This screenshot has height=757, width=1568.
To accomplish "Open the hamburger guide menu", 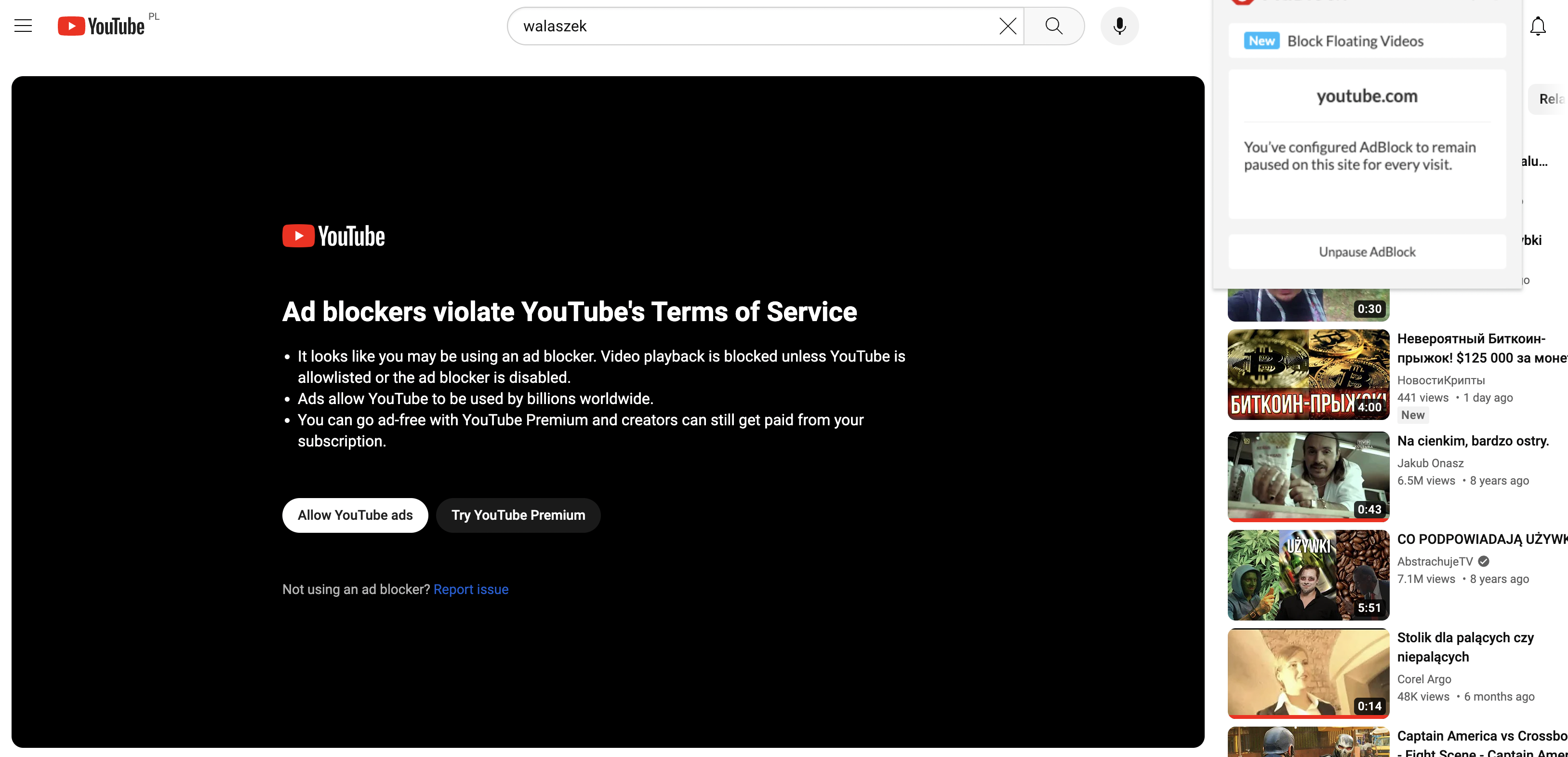I will (x=23, y=26).
